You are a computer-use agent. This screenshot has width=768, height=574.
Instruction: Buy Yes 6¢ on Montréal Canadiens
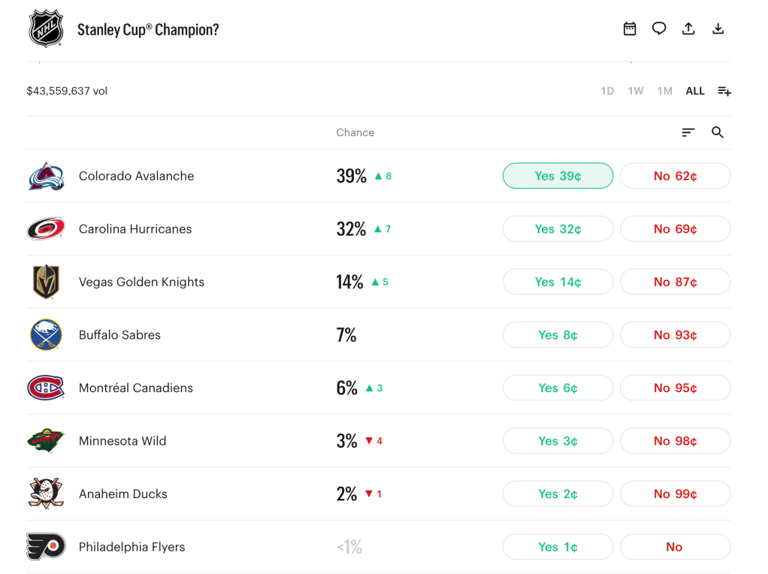558,388
